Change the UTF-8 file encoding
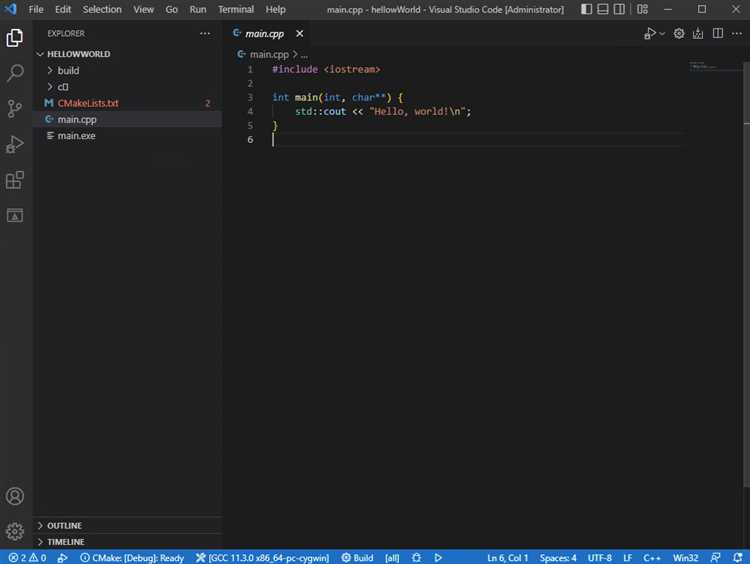This screenshot has width=750, height=564. pyautogui.click(x=599, y=557)
